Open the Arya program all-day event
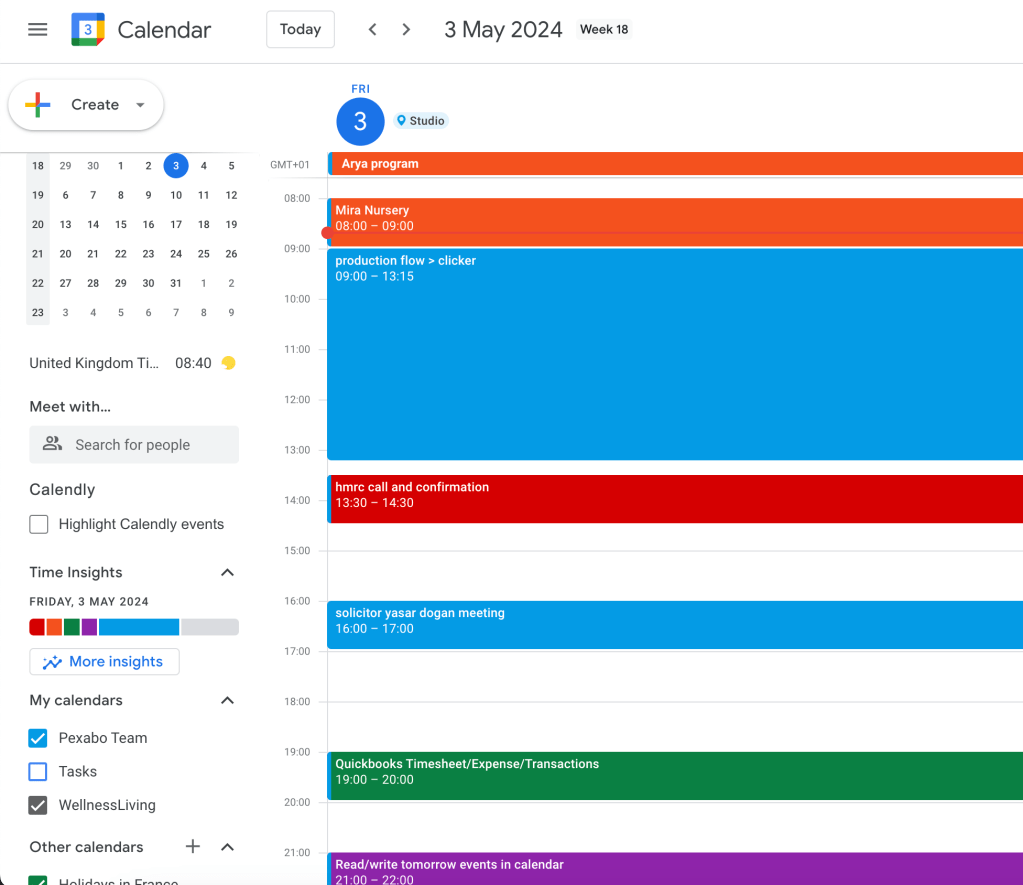Viewport: 1023px width, 885px height. (x=675, y=164)
